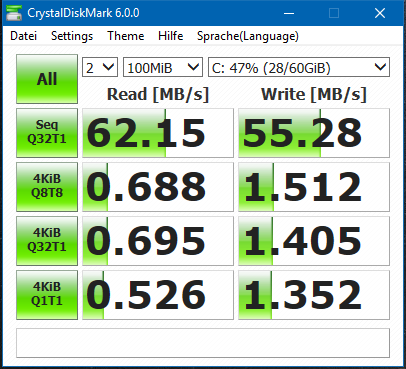406x369 pixels.
Task: Click the 4KiB Q32T1 write value 1.405
Action: (x=314, y=241)
